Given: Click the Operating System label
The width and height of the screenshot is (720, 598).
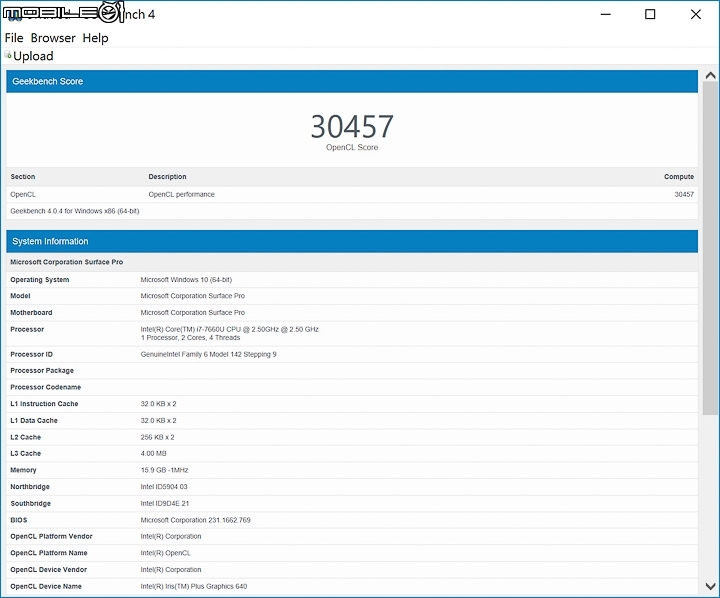Looking at the screenshot, I should tap(39, 280).
